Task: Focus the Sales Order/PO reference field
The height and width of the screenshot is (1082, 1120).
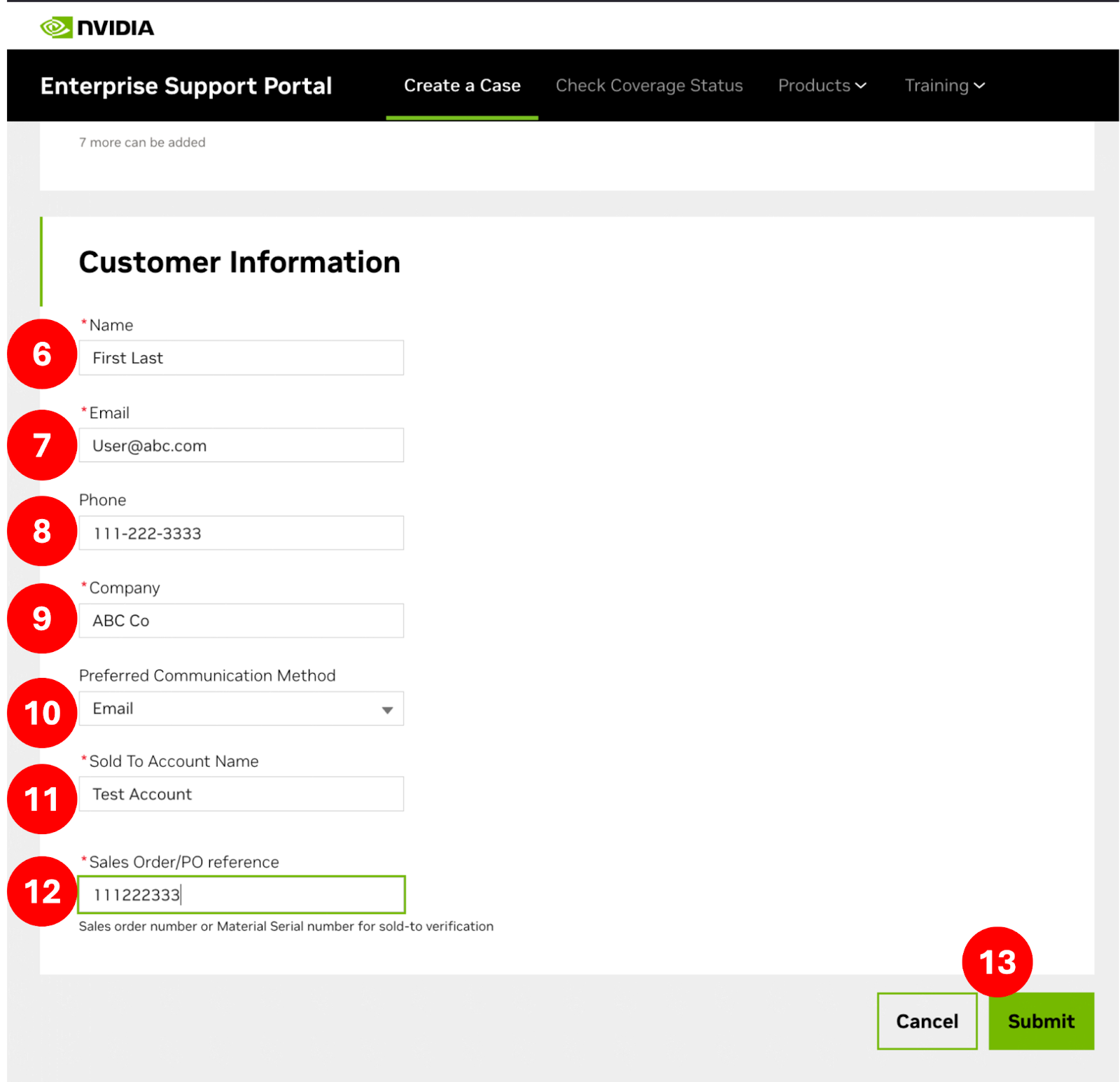Action: pyautogui.click(x=241, y=894)
